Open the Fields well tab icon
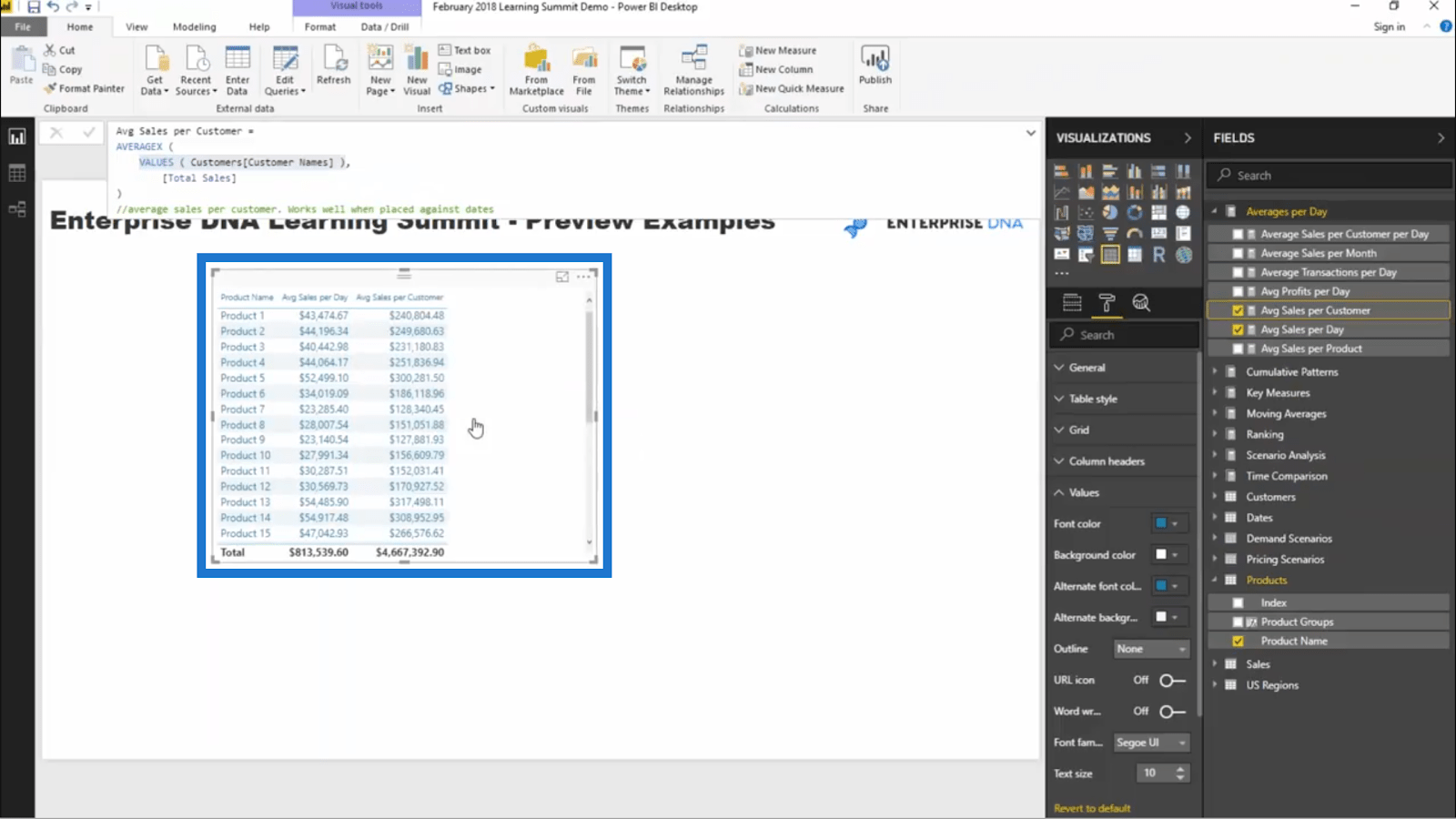Viewport: 1456px width, 819px height. 1072,303
